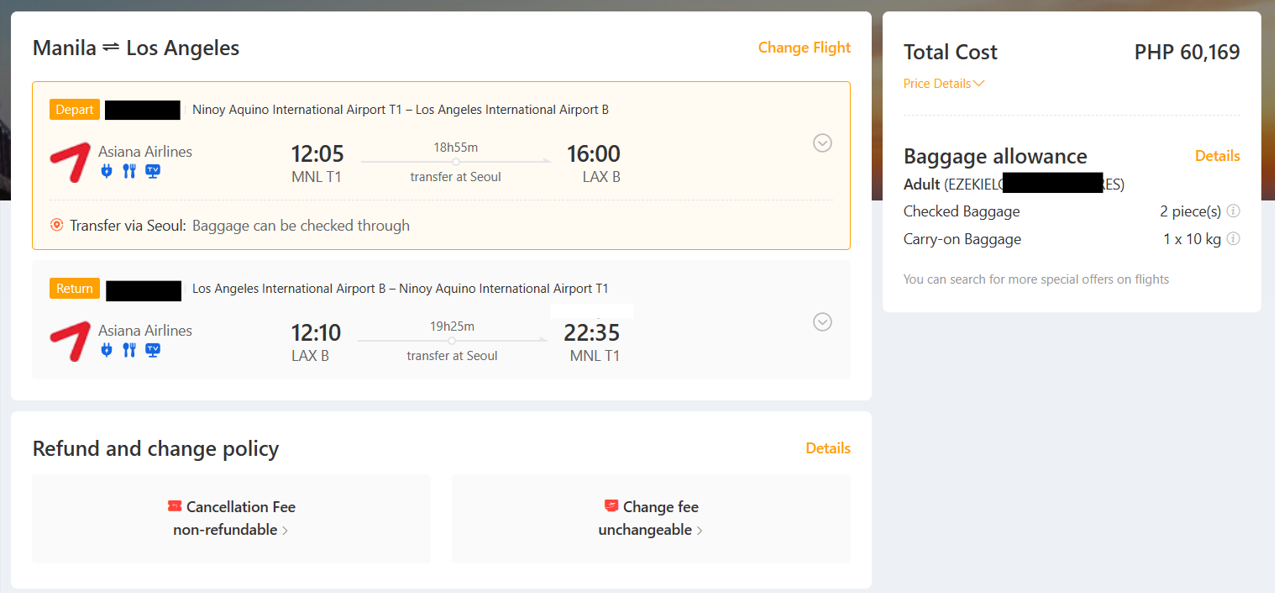Click Checked Baggage info icon

1233,211
